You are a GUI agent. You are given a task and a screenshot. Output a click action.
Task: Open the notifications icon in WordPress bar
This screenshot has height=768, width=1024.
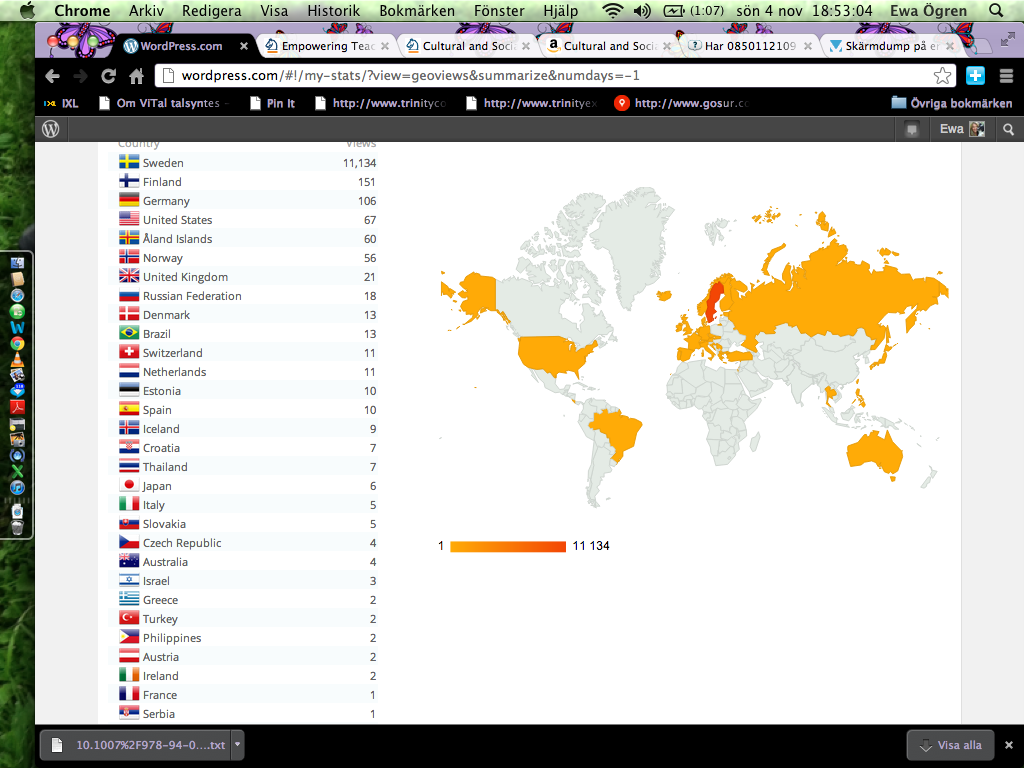click(911, 129)
